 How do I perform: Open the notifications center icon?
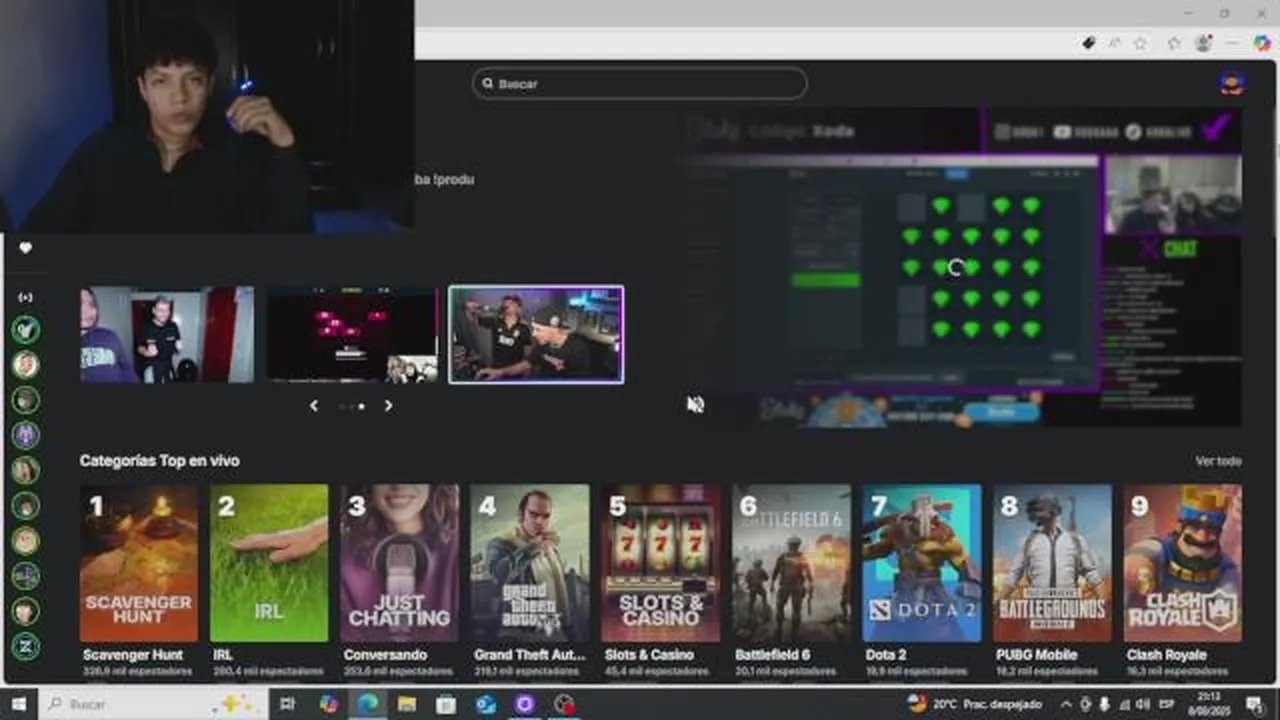[x=1254, y=704]
